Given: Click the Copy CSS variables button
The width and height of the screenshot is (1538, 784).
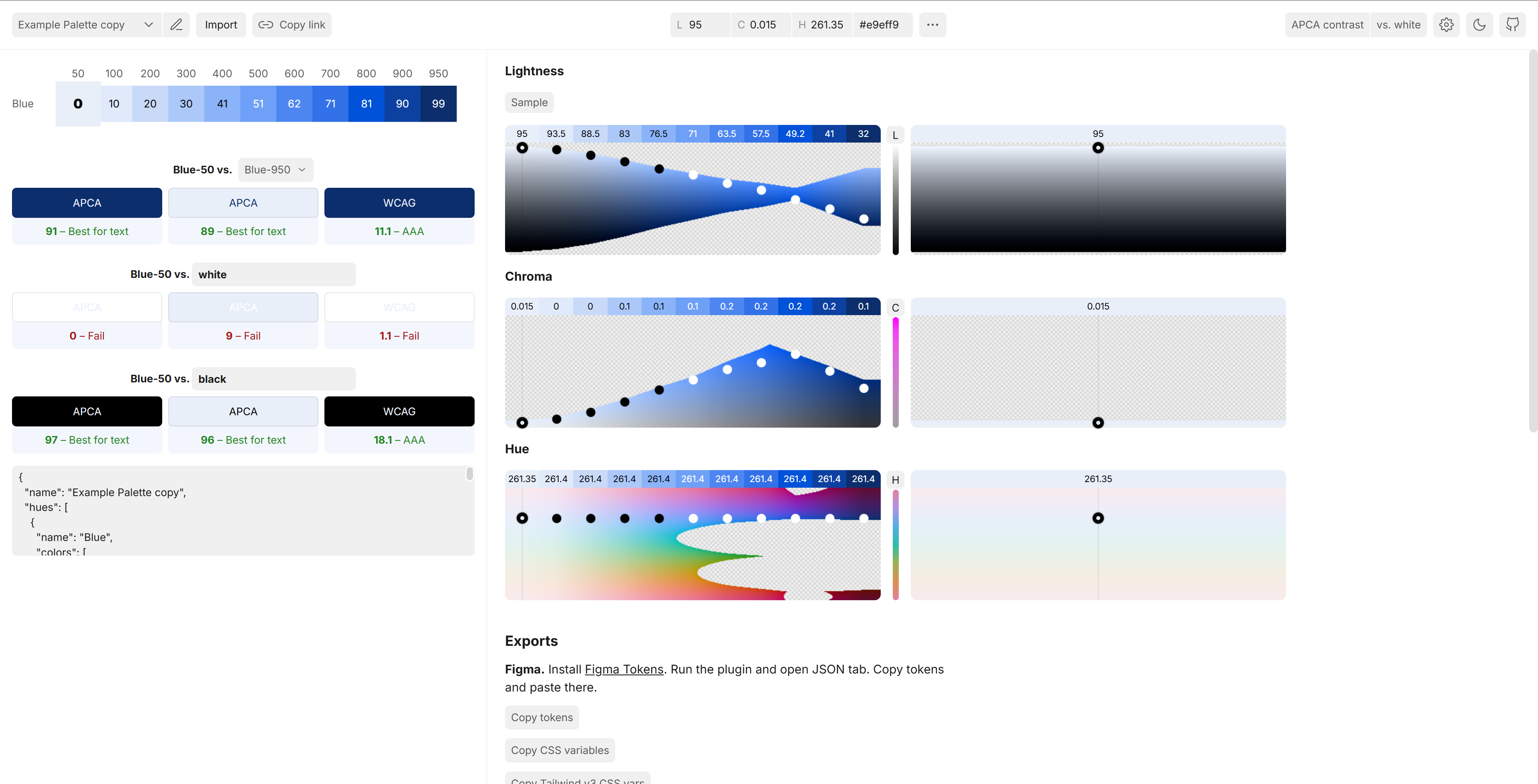Looking at the screenshot, I should tap(560, 750).
